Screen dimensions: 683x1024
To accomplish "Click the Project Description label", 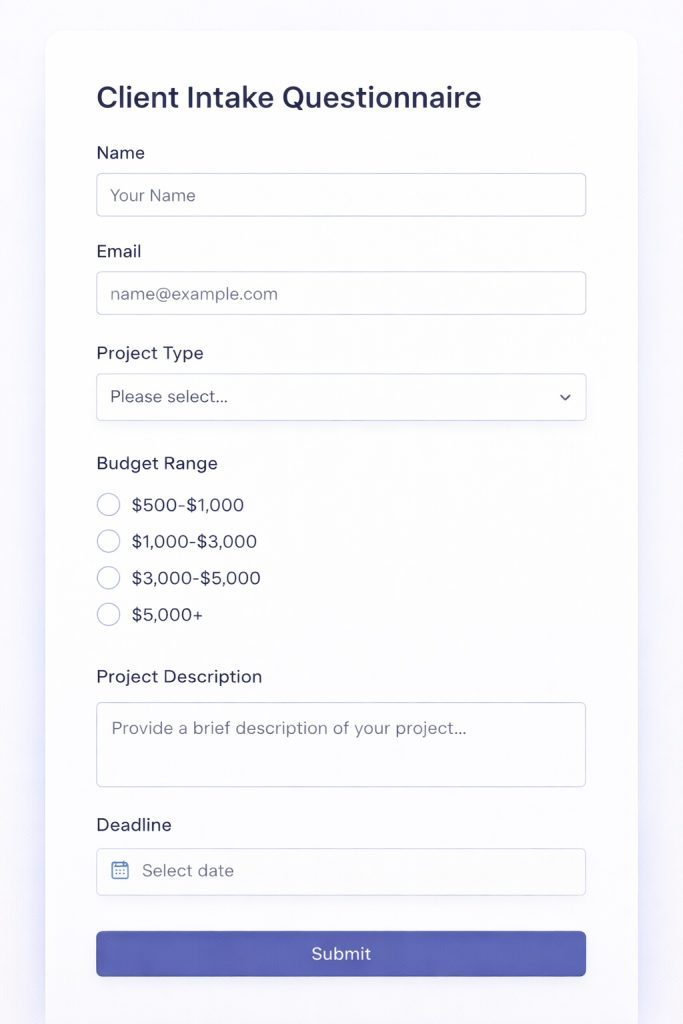I will 179,676.
